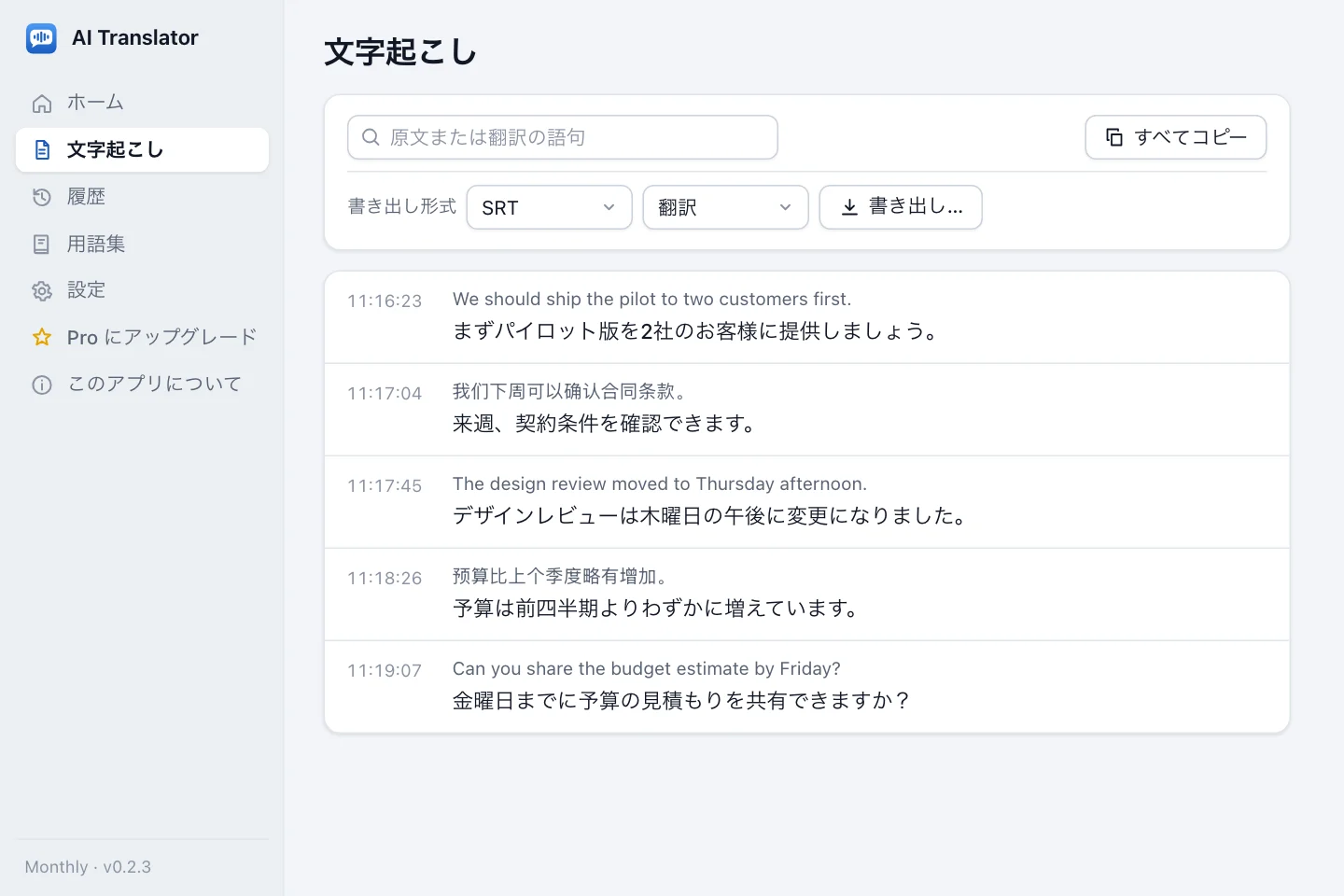Click the history clock icon beside 履歴
This screenshot has height=896, width=1344.
[42, 197]
